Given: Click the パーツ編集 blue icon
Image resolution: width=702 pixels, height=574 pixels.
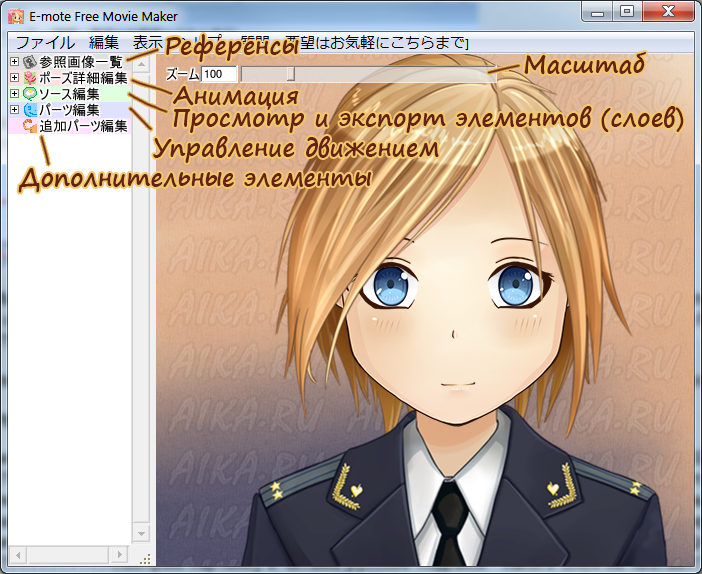Looking at the screenshot, I should (x=30, y=110).
